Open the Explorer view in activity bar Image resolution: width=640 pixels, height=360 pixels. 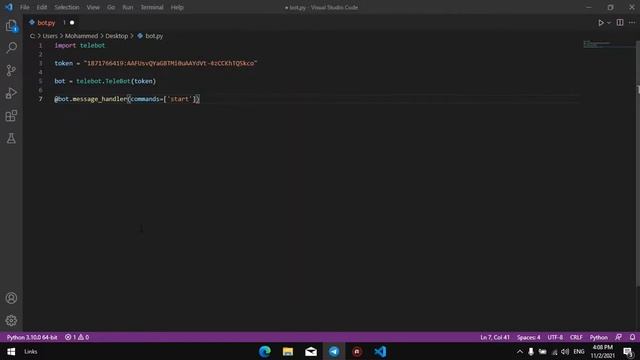pos(11,26)
